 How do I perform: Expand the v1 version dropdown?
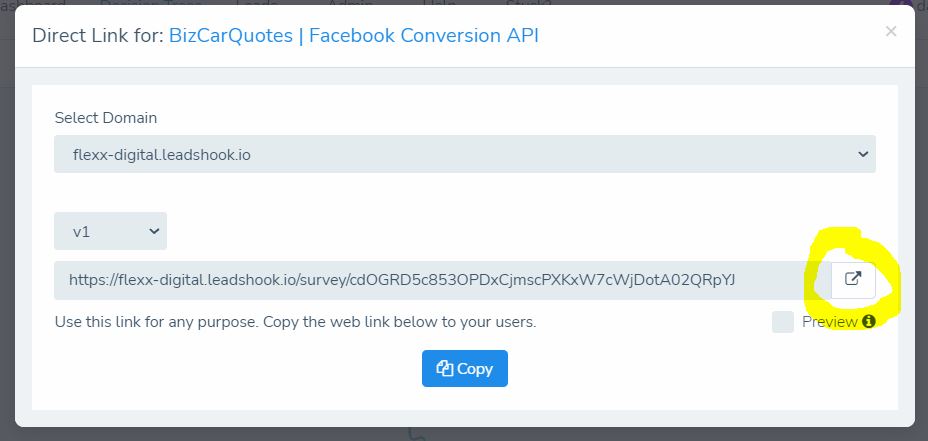[110, 231]
